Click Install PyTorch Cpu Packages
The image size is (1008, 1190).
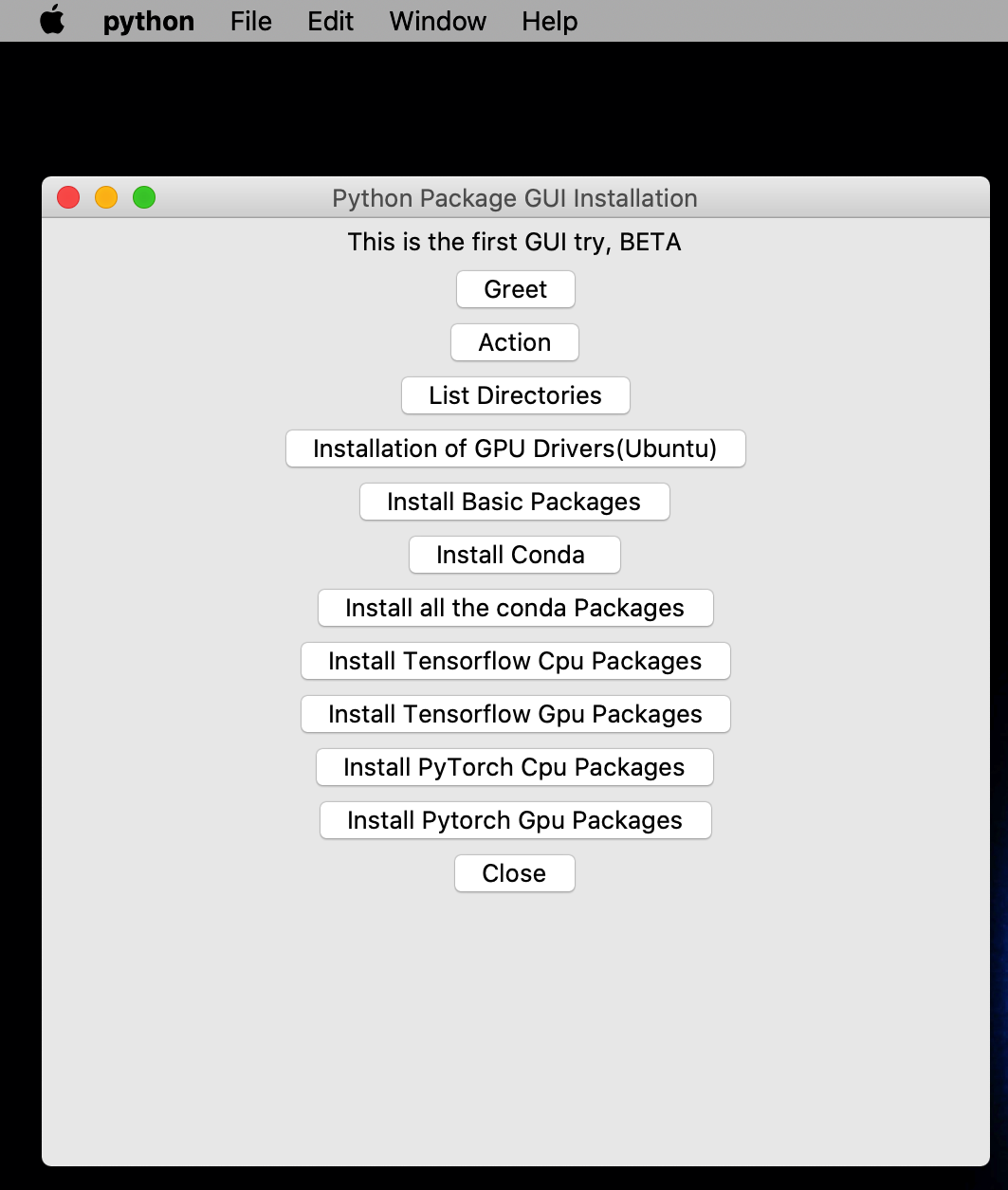[x=515, y=767]
